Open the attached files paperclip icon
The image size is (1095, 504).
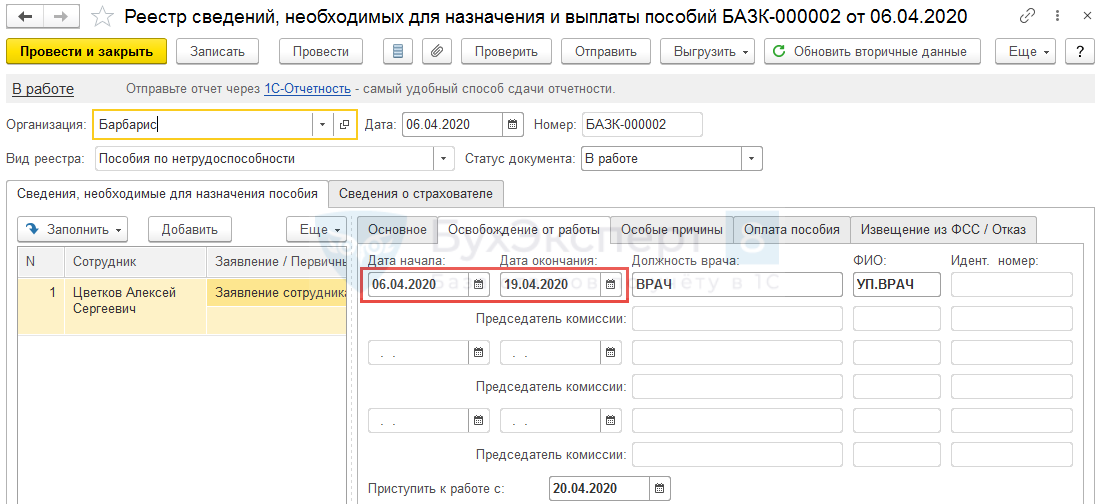(x=434, y=52)
